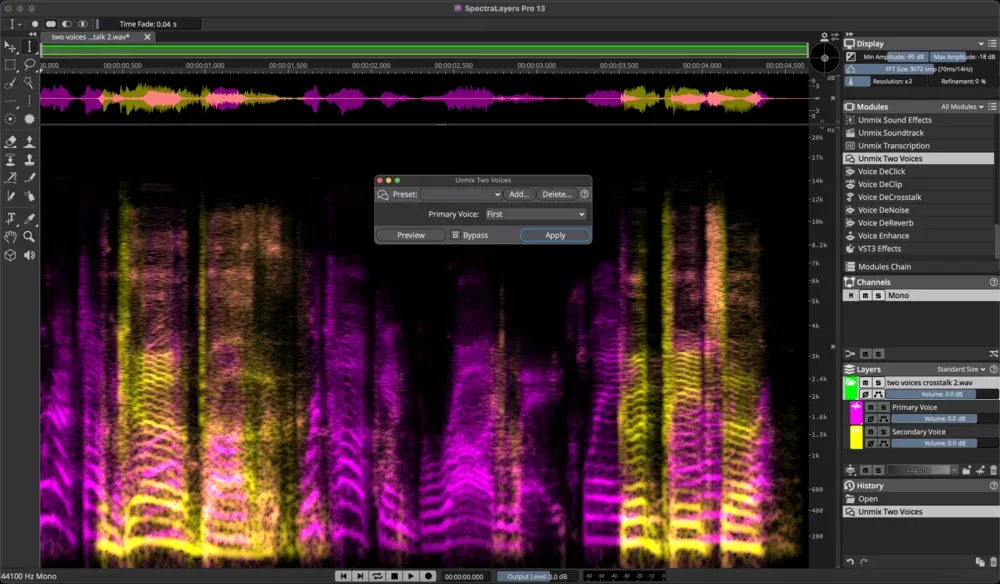Open the All Modules filter dropdown
The image size is (1000, 584).
(x=962, y=106)
